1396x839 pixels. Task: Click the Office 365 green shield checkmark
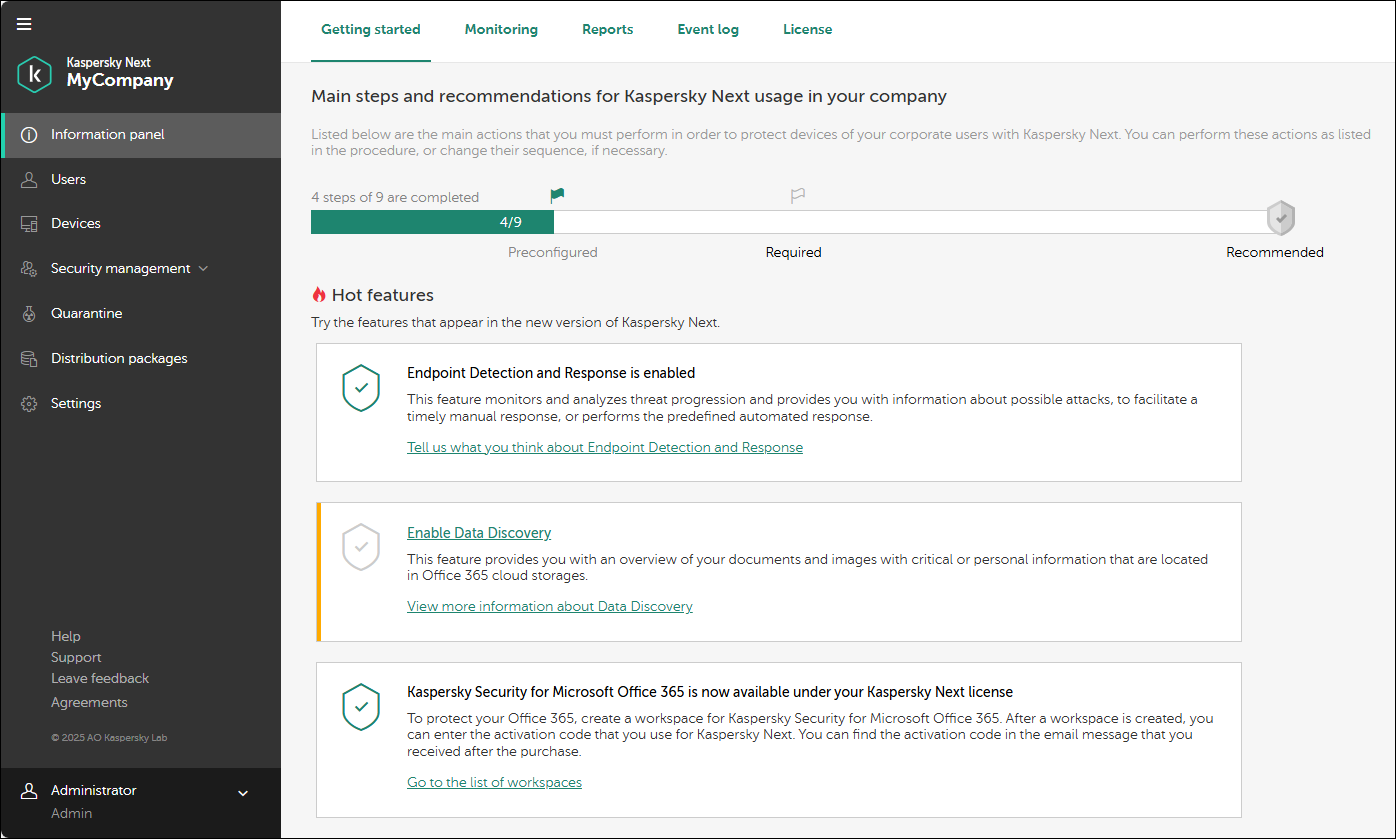[x=361, y=707]
